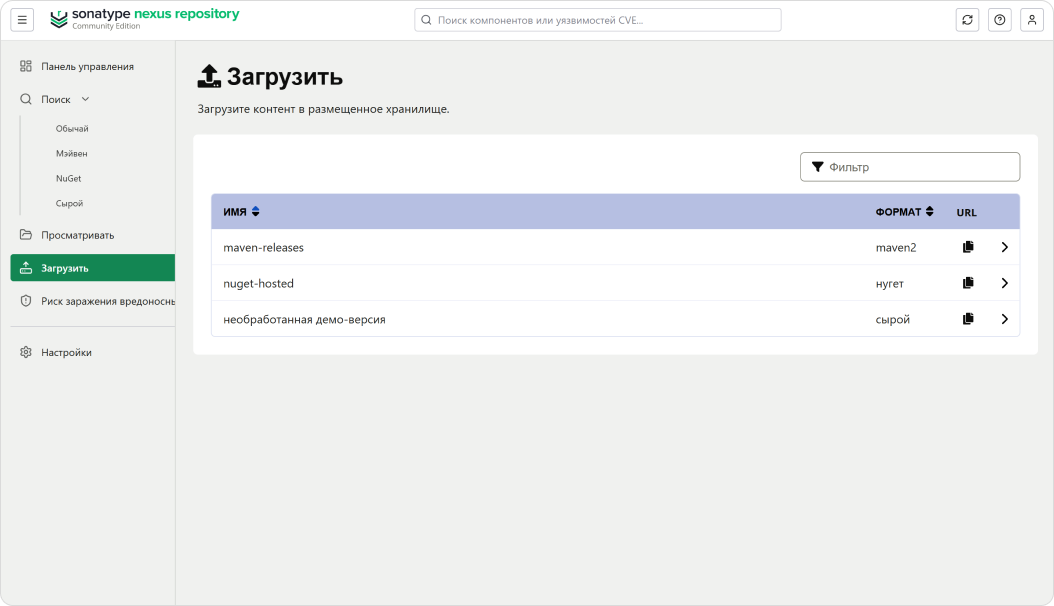Screen dimensions: 1054x606
Task: Click the Sonatype Nexus Repository logo
Action: click(145, 19)
